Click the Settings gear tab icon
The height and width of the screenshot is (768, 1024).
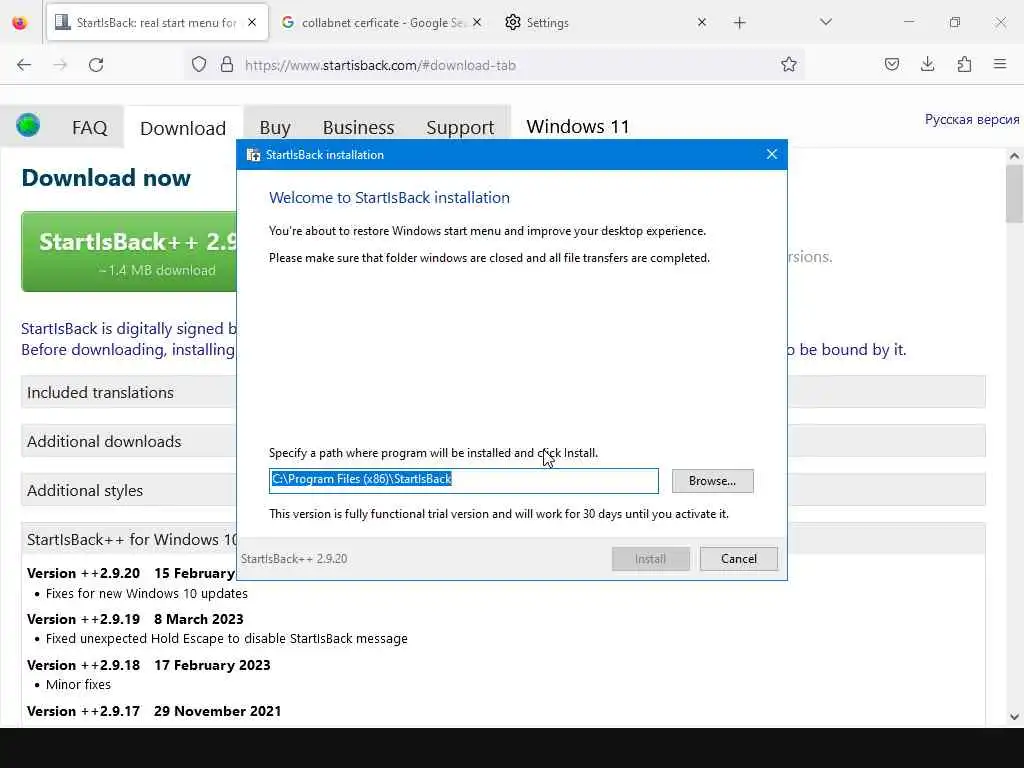tap(513, 22)
